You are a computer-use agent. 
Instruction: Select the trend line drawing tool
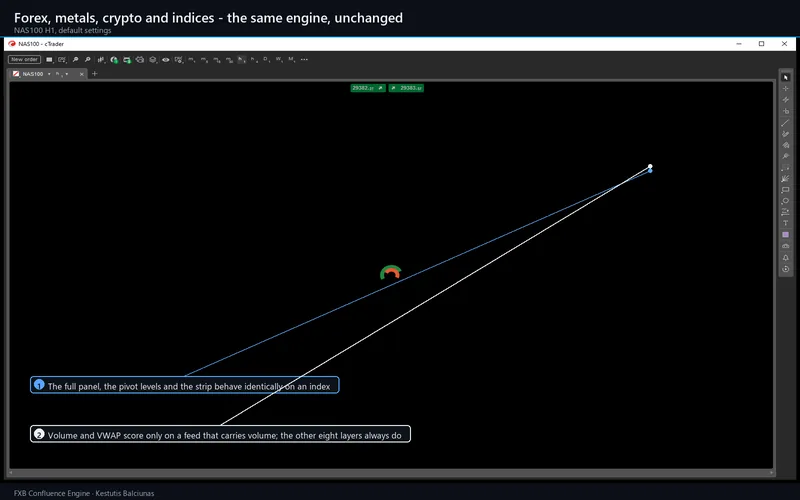point(786,123)
